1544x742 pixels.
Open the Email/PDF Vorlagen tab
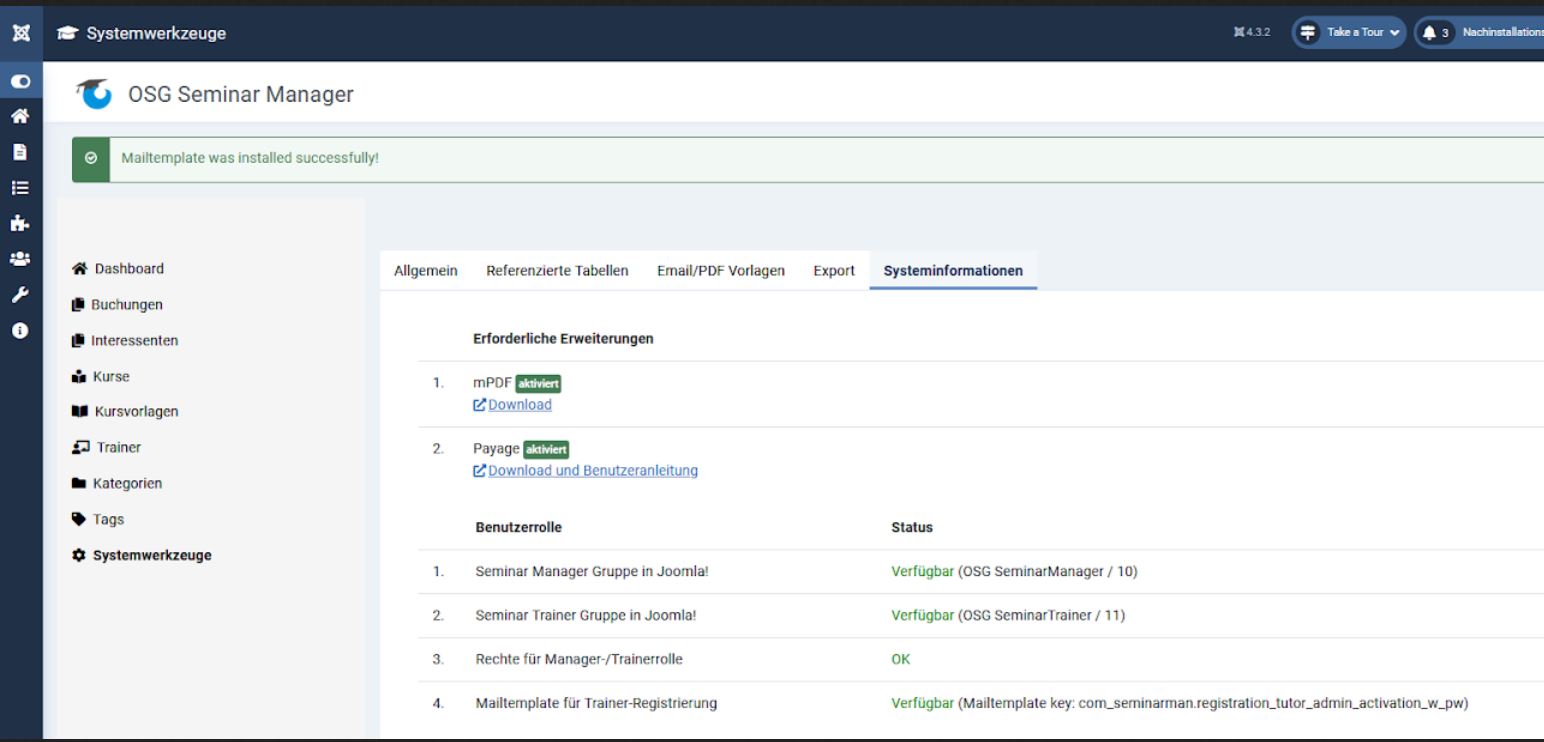pyautogui.click(x=720, y=270)
